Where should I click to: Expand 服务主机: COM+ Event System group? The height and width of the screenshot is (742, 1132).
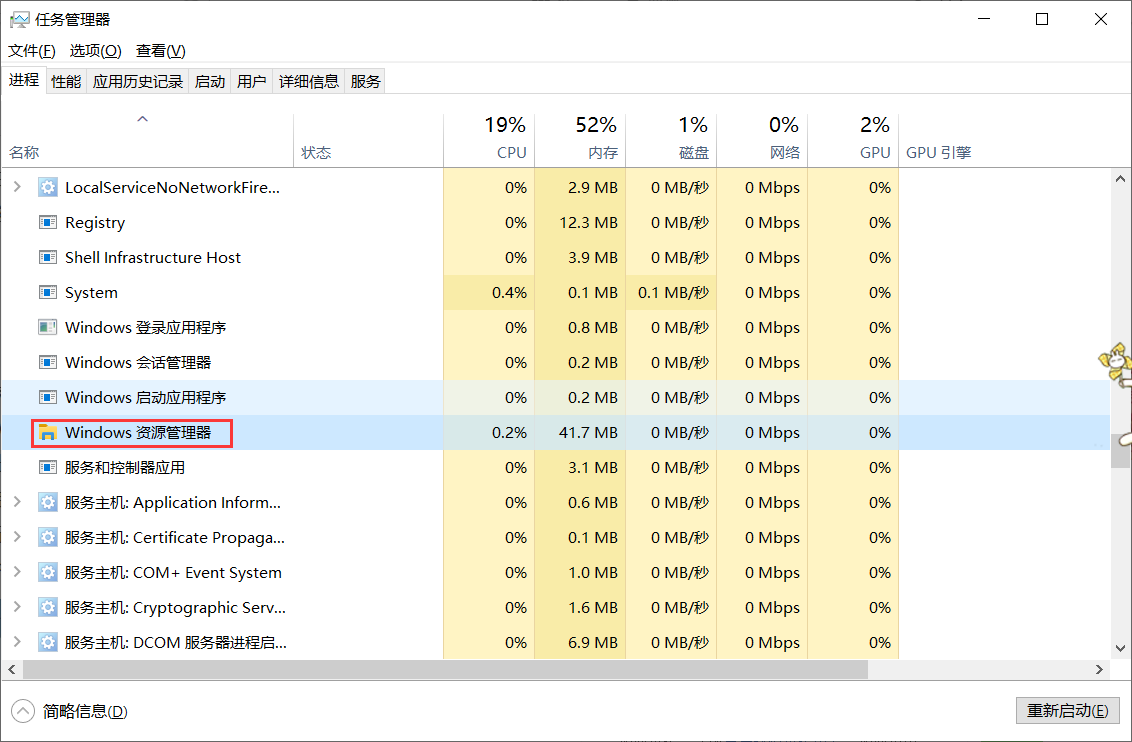click(17, 572)
